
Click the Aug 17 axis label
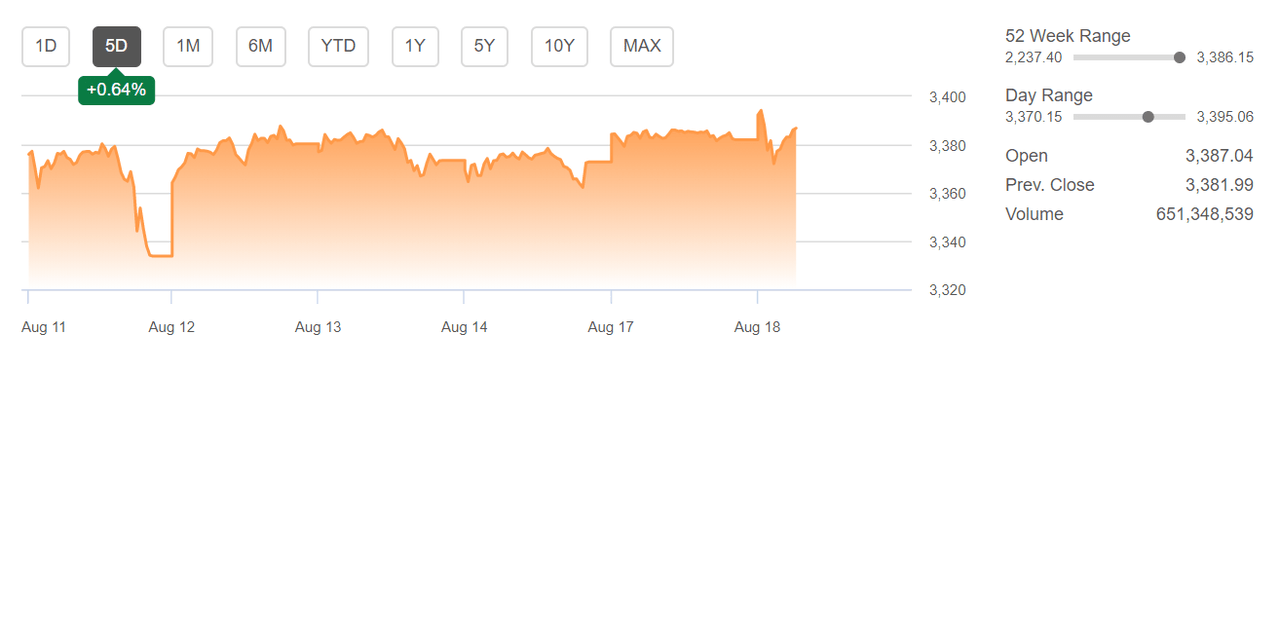[x=611, y=327]
